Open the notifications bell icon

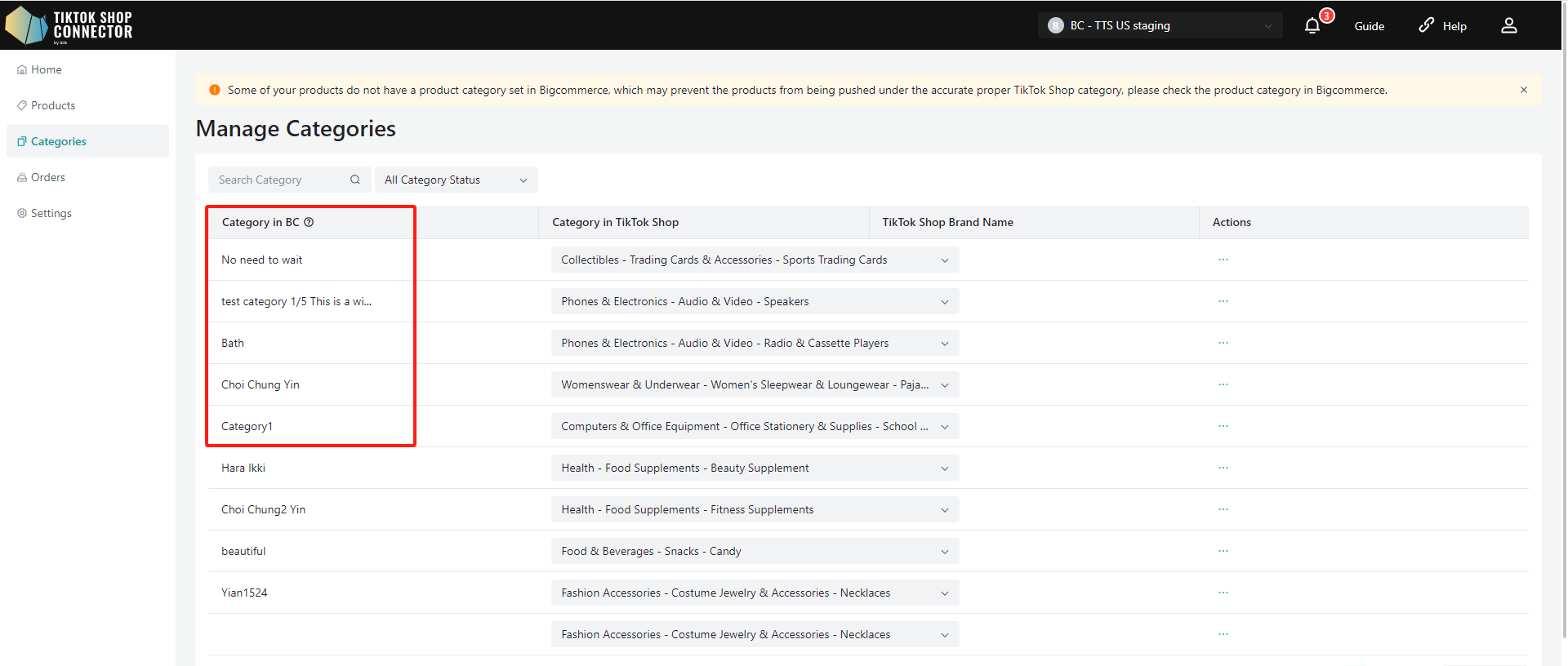[x=1312, y=26]
